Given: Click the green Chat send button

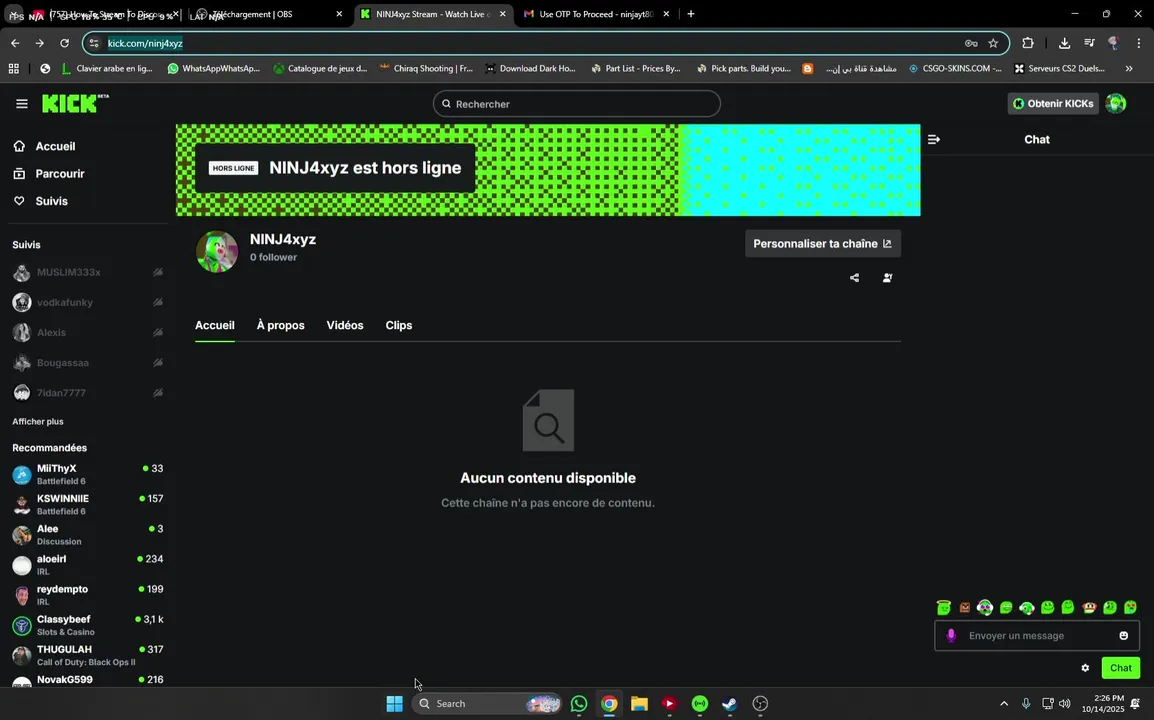Looking at the screenshot, I should [x=1120, y=668].
